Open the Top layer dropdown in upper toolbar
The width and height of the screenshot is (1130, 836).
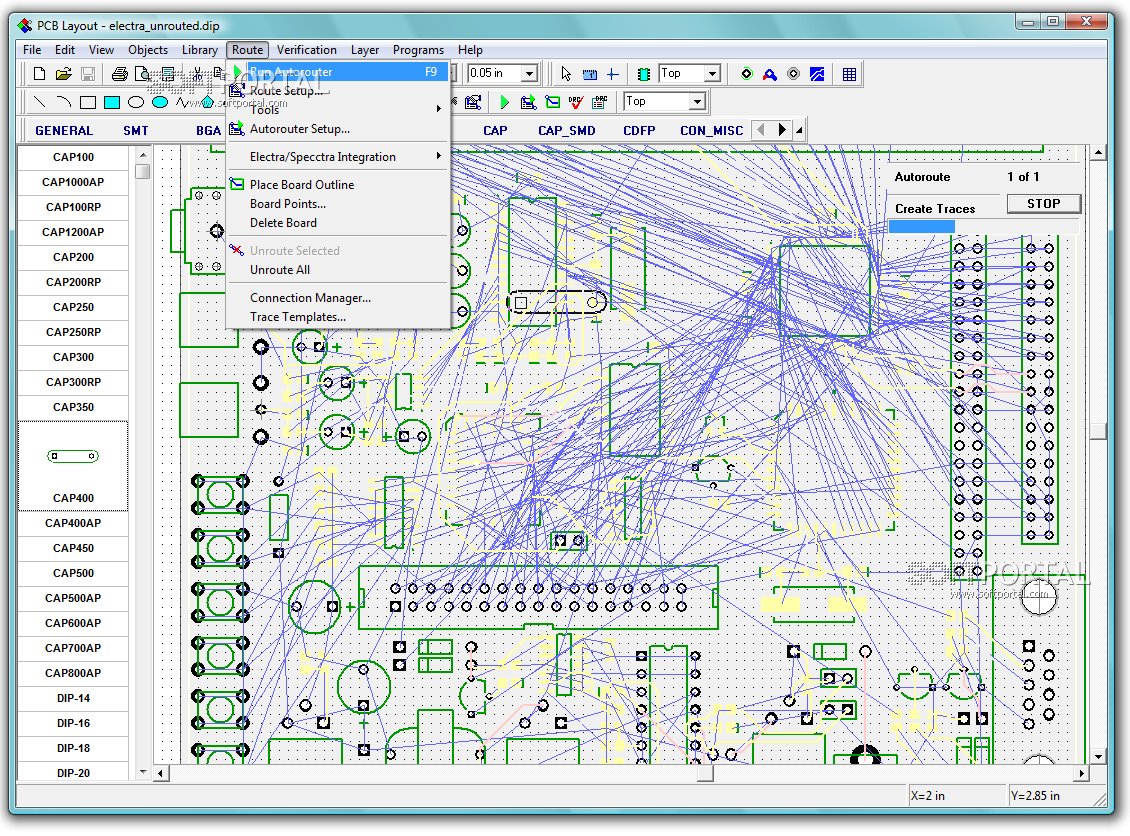[712, 74]
